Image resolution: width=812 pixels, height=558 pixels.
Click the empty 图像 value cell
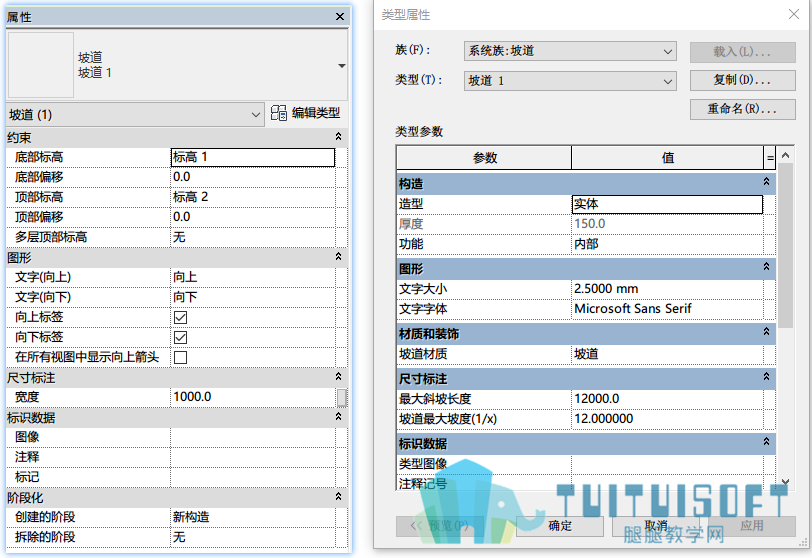[x=253, y=437]
